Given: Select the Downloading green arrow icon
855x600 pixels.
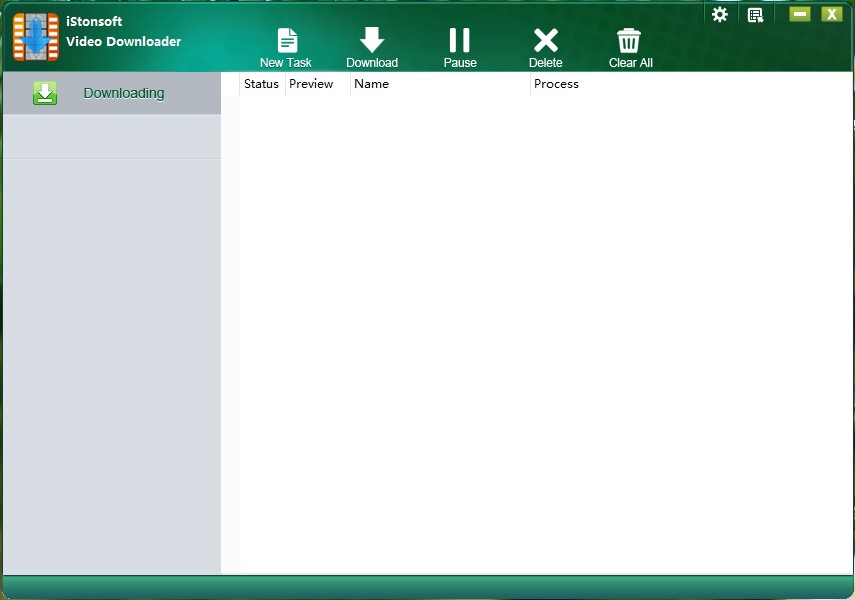Looking at the screenshot, I should 45,92.
